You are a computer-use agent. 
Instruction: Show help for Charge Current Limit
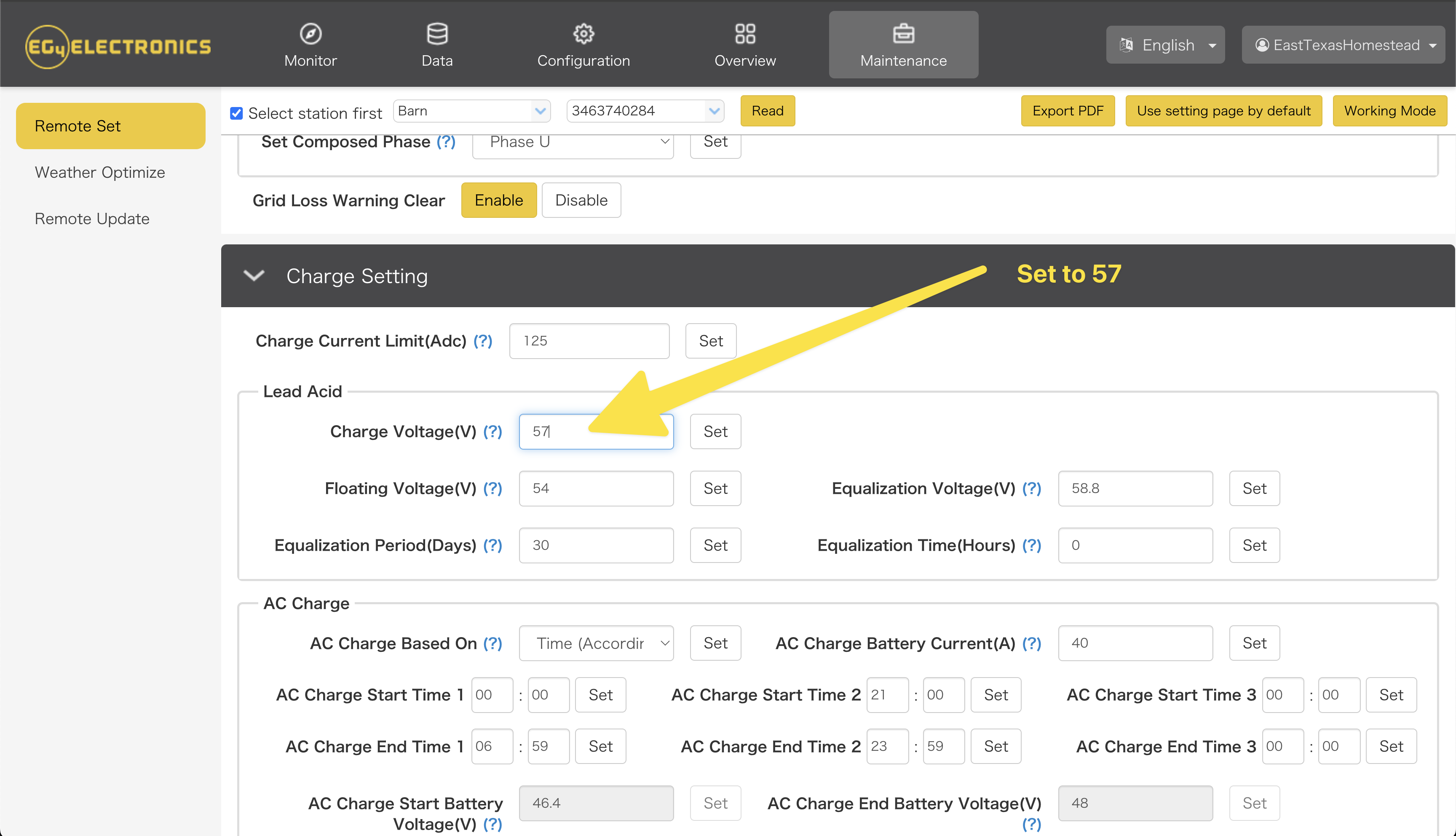click(x=483, y=340)
